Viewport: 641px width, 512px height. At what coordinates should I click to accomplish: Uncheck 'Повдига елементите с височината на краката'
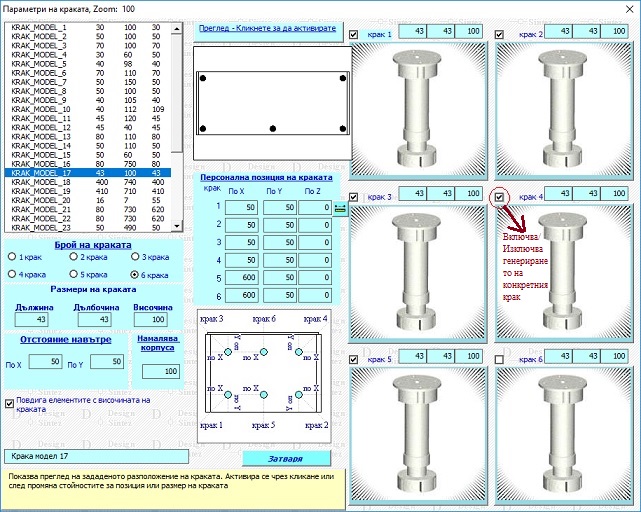pyautogui.click(x=9, y=404)
